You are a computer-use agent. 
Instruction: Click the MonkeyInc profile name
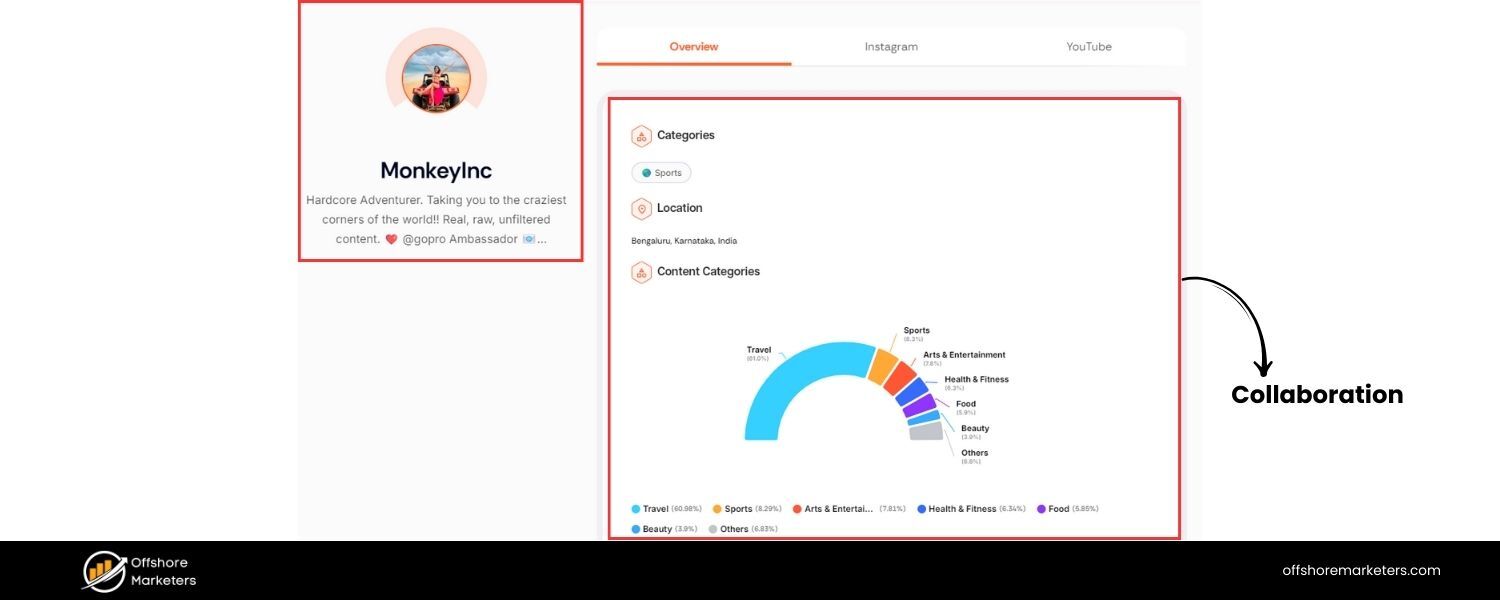(x=436, y=171)
